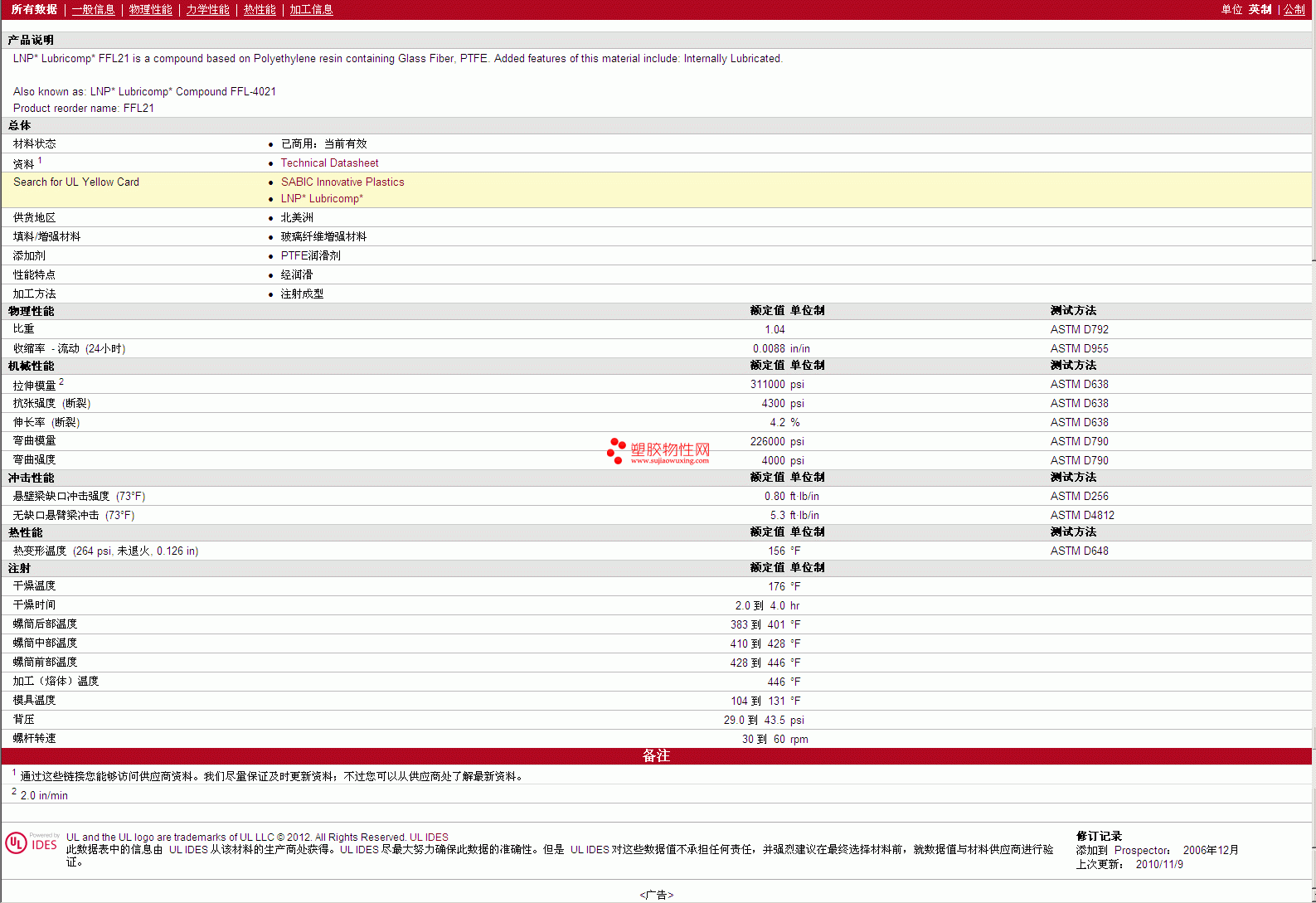Click the 材料状态 row label

coord(34,144)
